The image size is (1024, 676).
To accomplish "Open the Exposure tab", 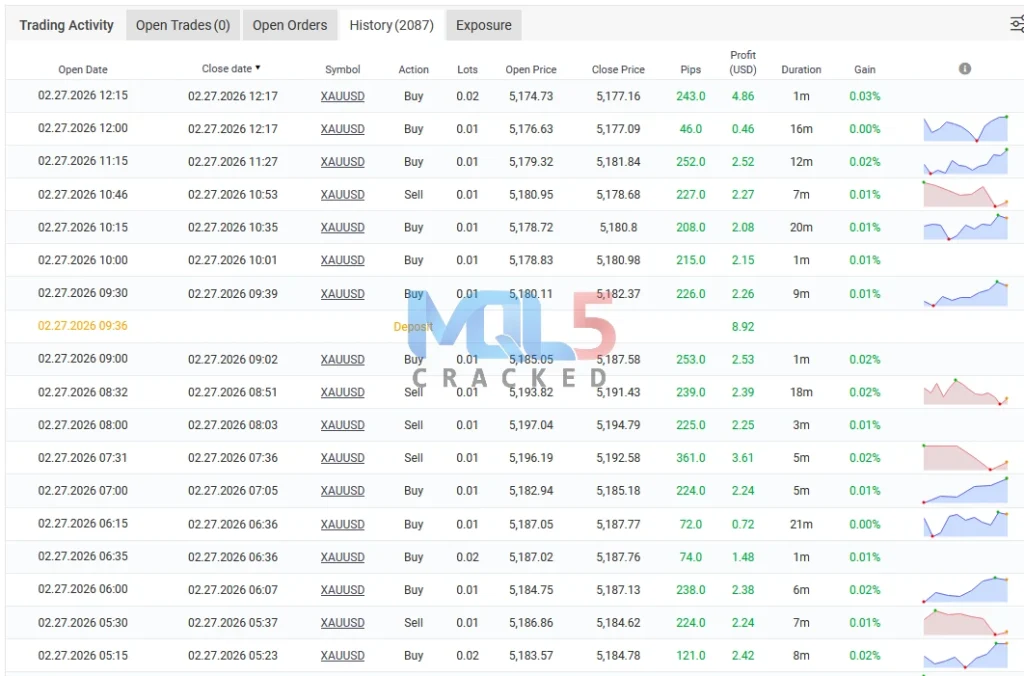I will (483, 25).
